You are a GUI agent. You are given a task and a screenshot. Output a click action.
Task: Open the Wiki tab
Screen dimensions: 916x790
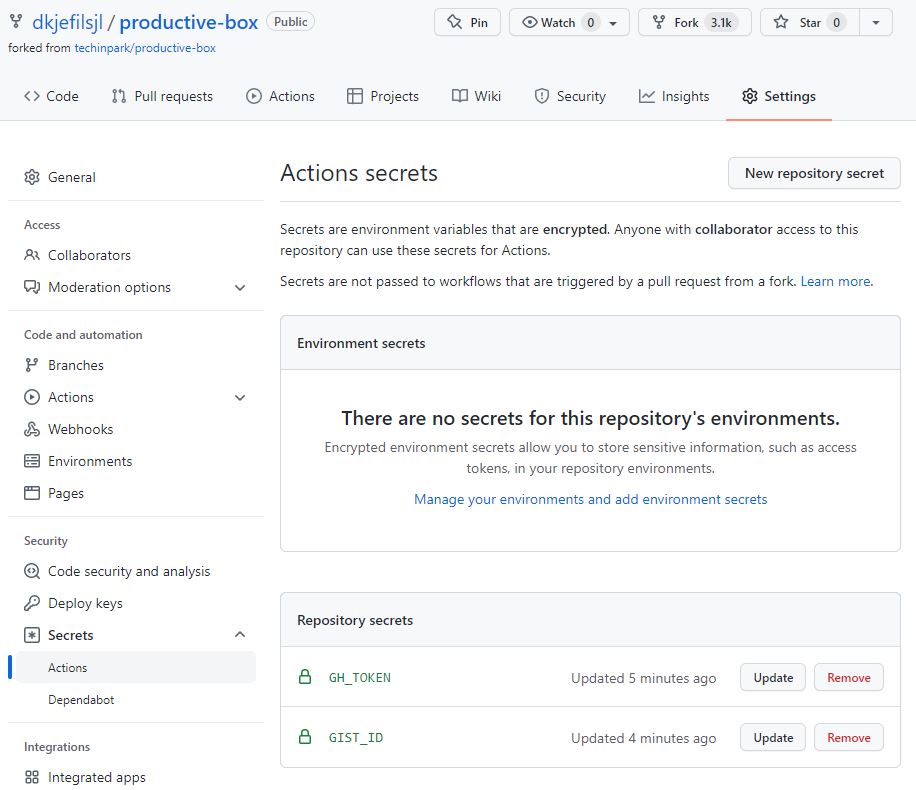pos(476,96)
